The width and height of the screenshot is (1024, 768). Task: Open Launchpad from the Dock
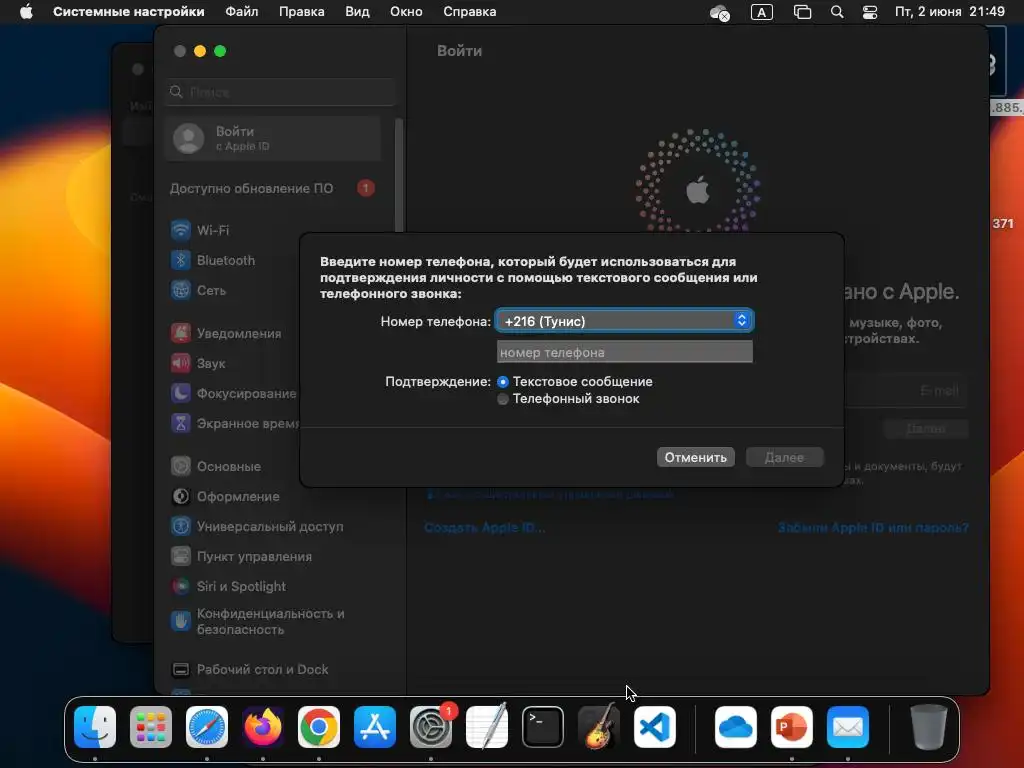[151, 727]
